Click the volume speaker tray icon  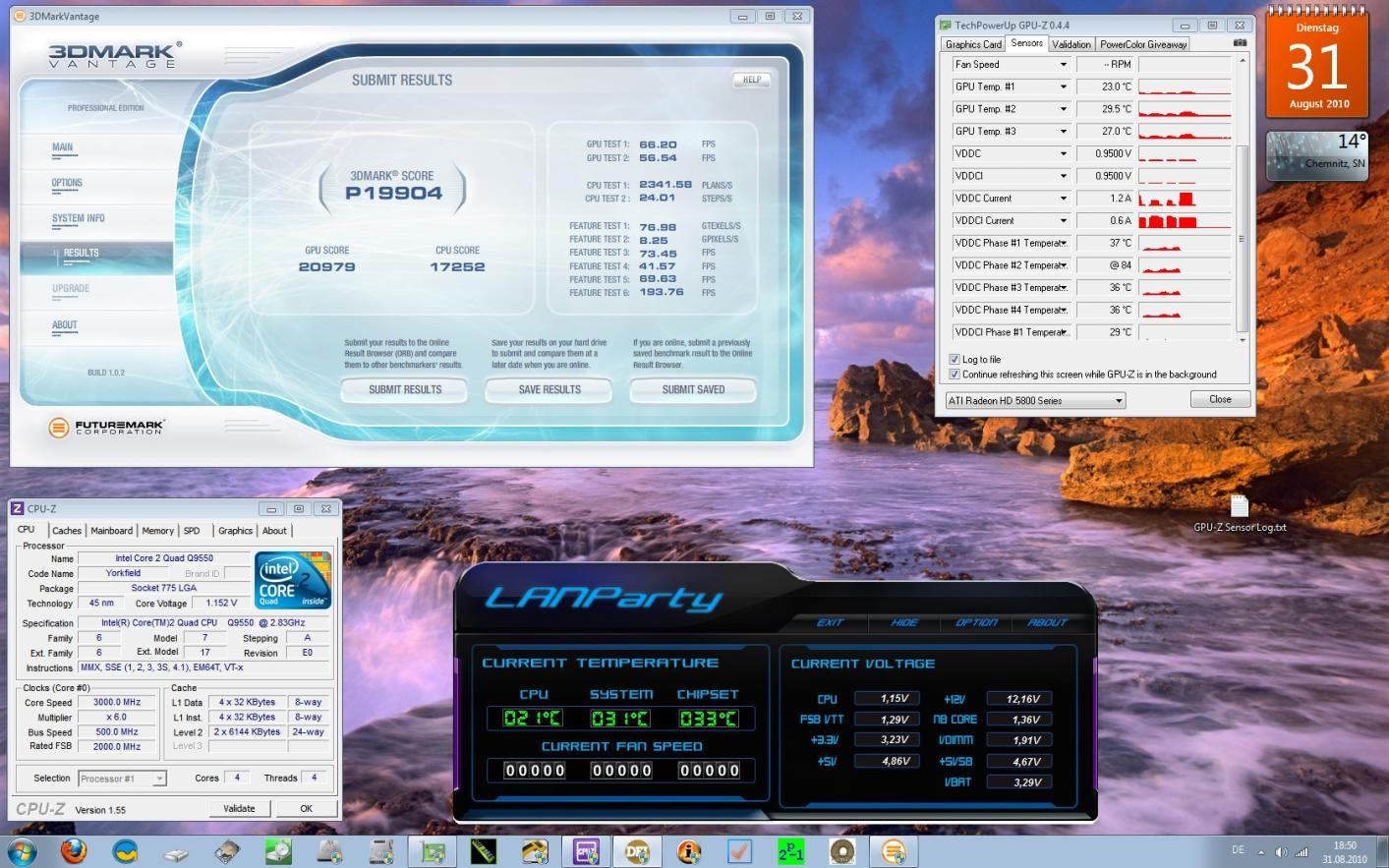[x=1281, y=851]
